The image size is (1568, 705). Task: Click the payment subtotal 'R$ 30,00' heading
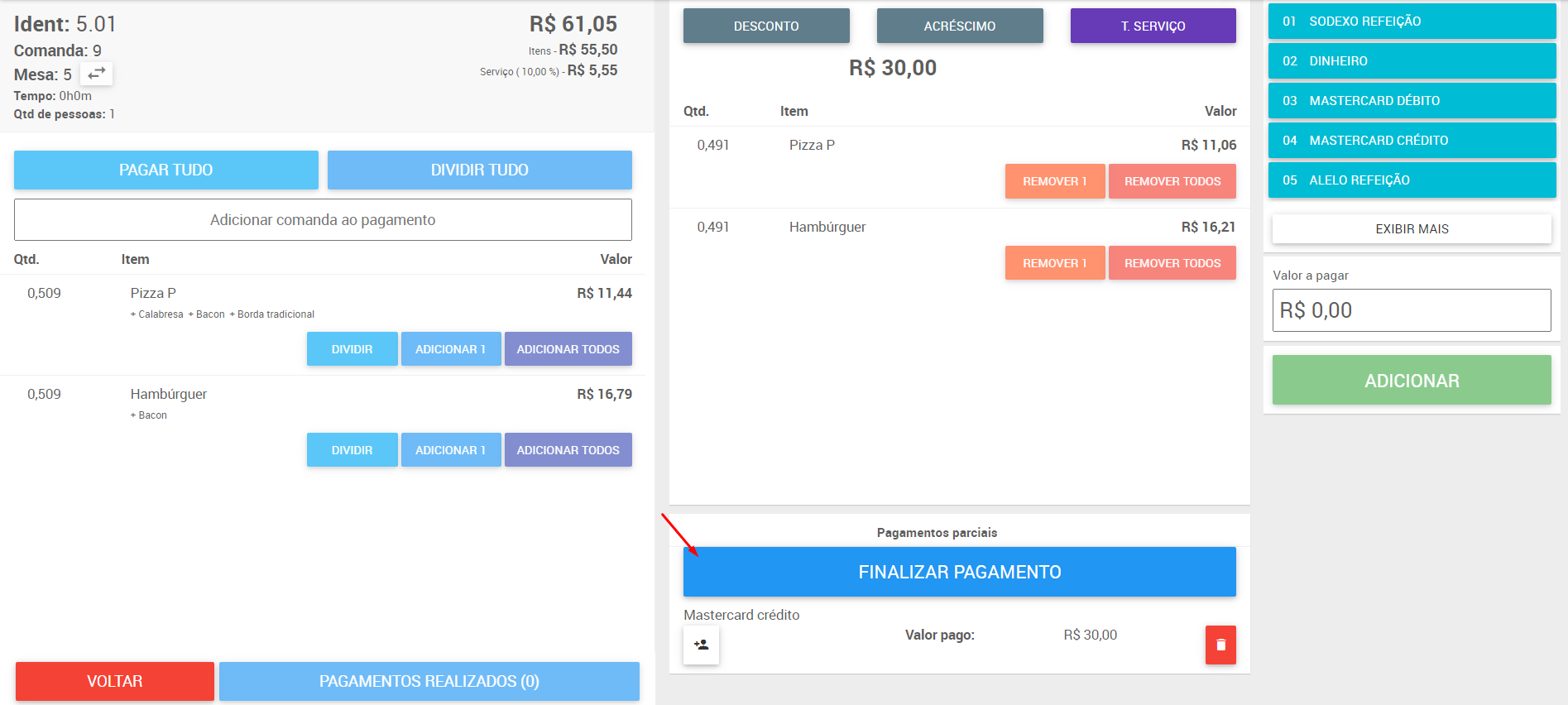(x=893, y=68)
